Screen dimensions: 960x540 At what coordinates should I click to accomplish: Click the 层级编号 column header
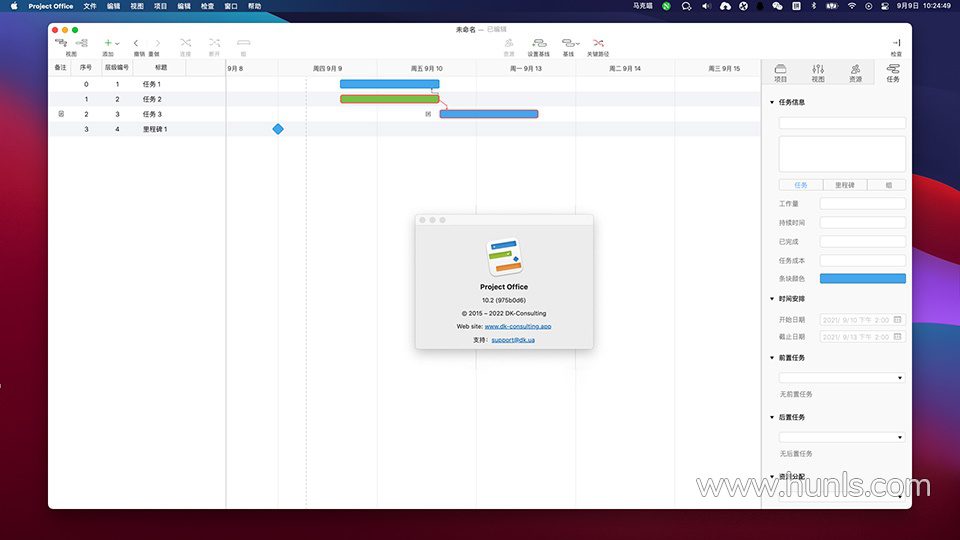(x=116, y=67)
